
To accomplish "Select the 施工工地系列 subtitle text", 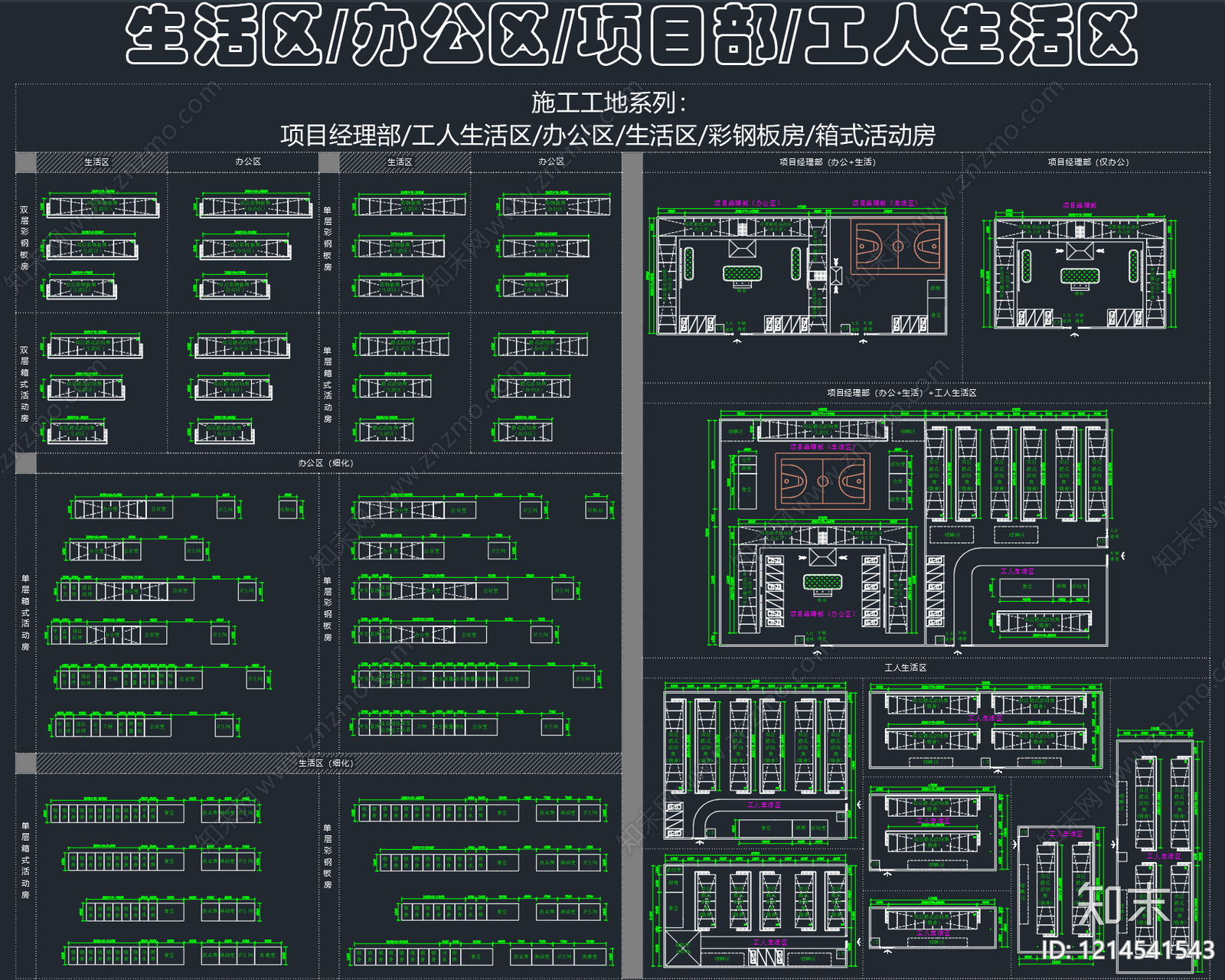I will tap(609, 102).
